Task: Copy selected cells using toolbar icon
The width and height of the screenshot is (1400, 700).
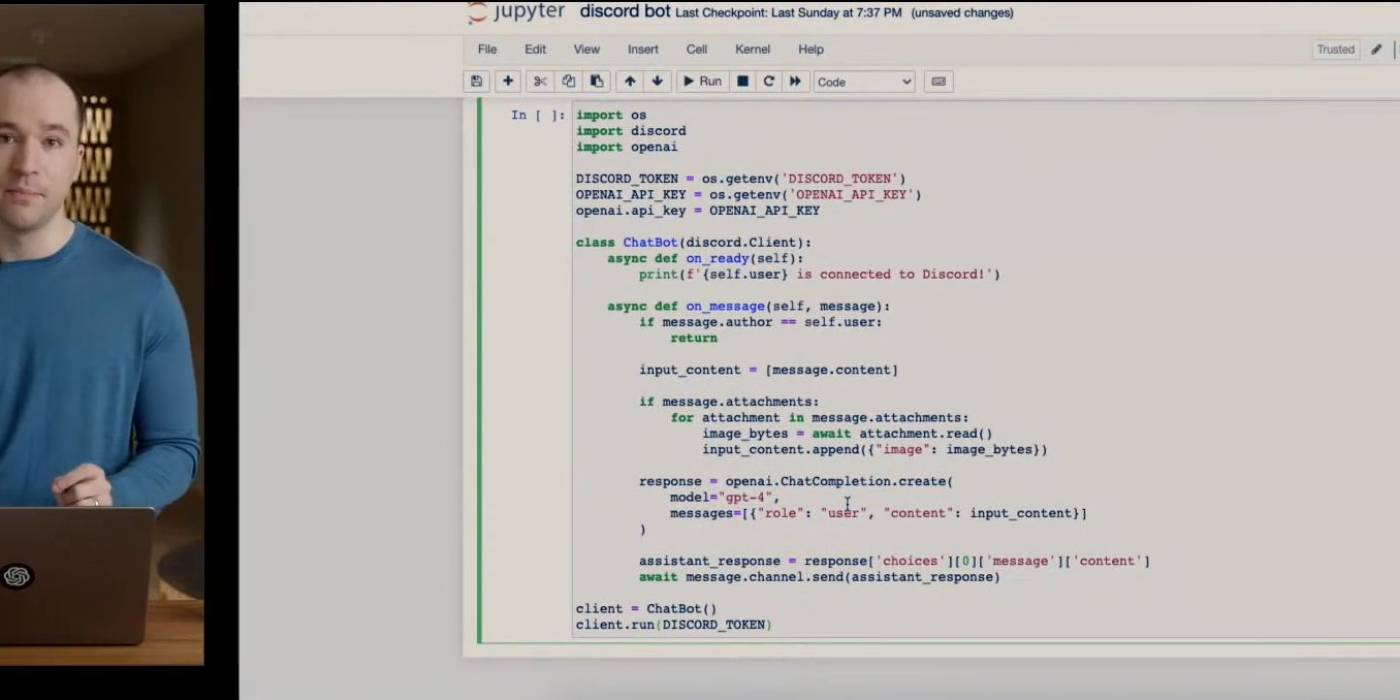Action: pos(568,81)
